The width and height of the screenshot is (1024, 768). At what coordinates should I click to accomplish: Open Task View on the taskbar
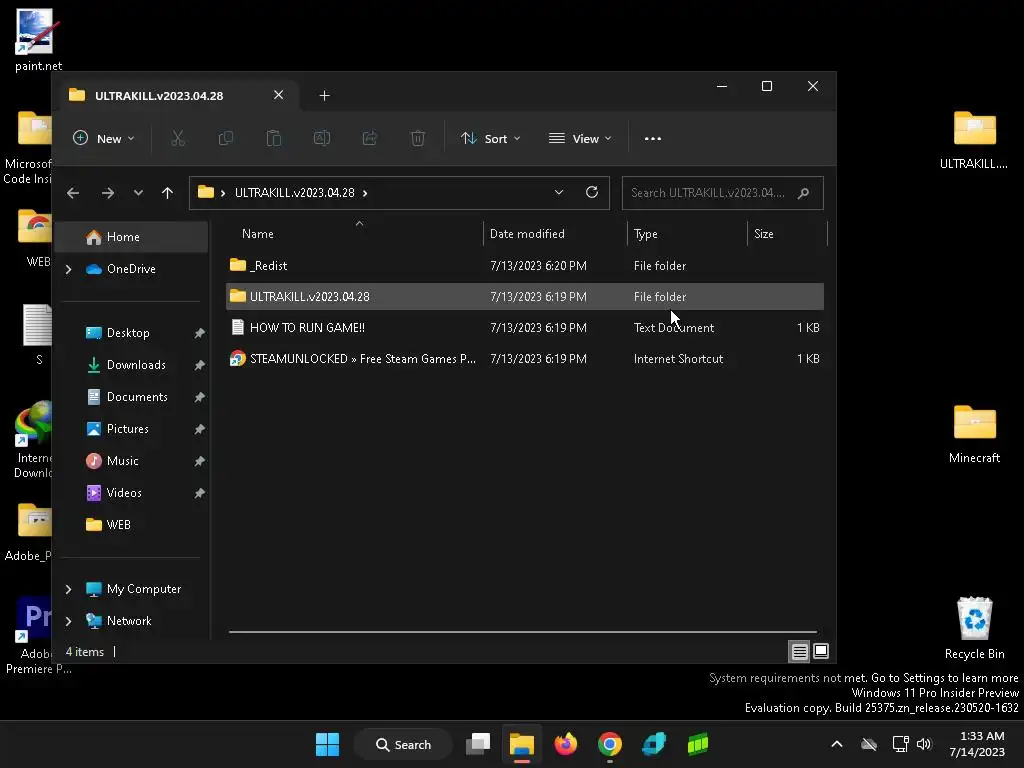478,744
